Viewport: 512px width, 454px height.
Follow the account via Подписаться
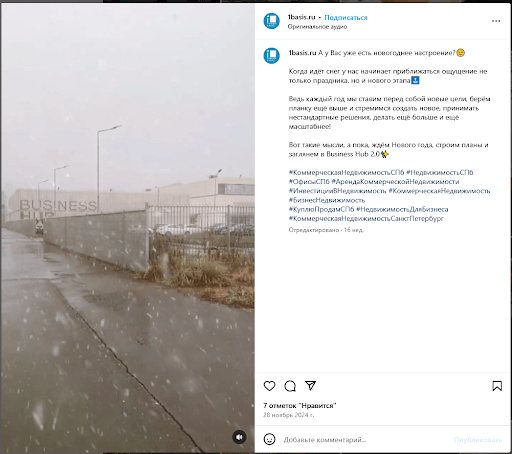[346, 17]
